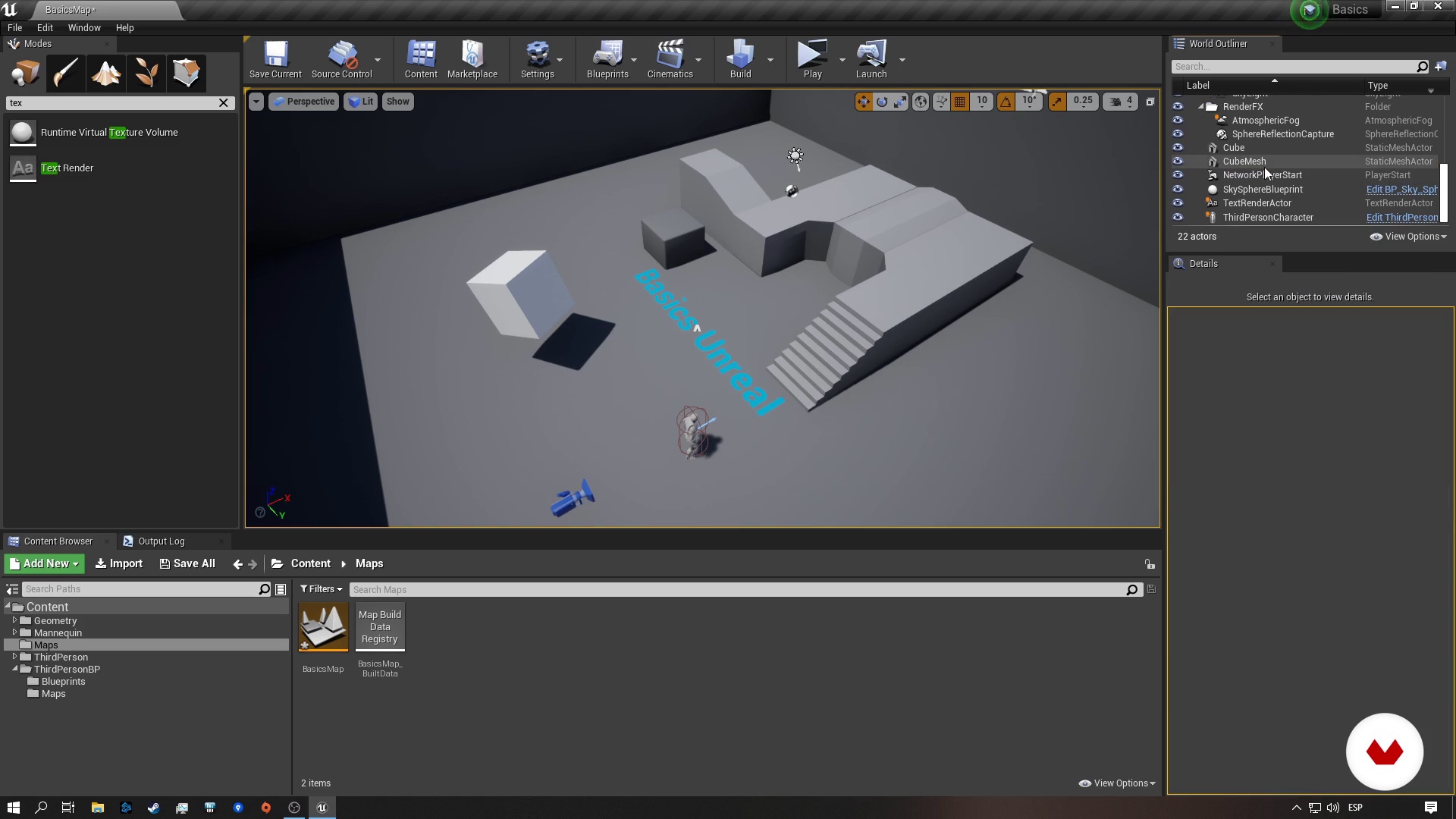
Task: Open the Play options dropdown arrow
Action: tap(842, 60)
